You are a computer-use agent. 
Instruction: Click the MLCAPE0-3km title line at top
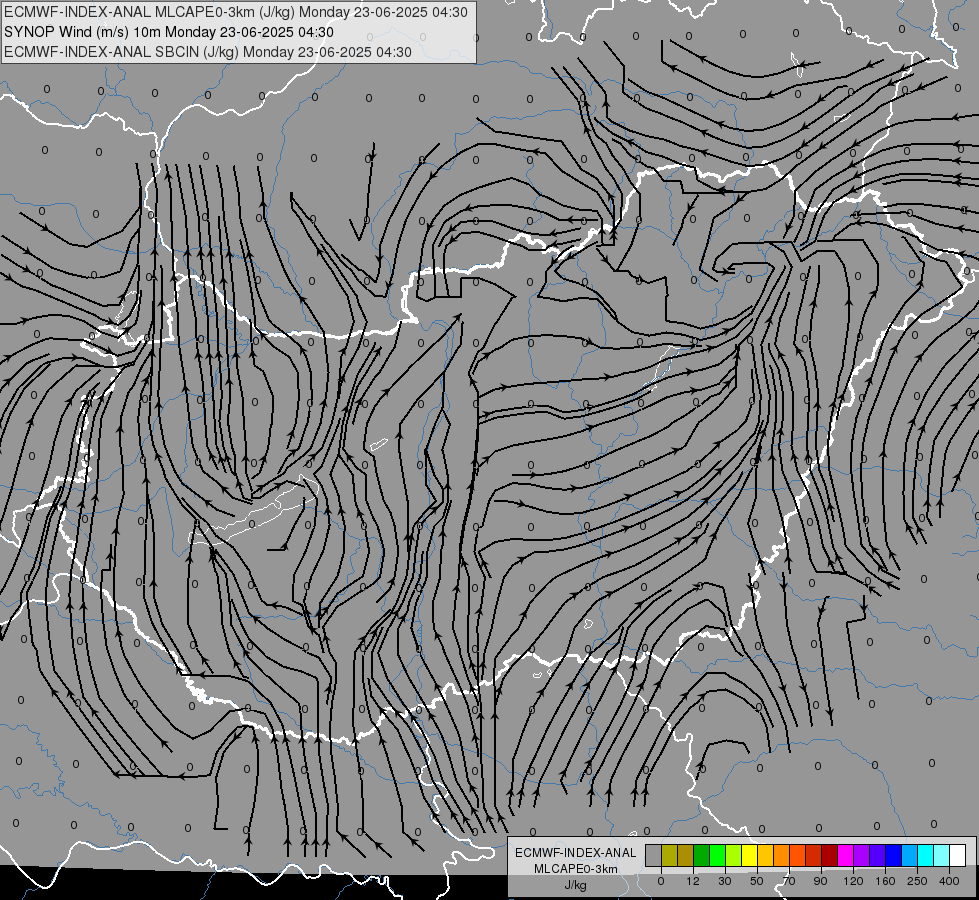235,12
